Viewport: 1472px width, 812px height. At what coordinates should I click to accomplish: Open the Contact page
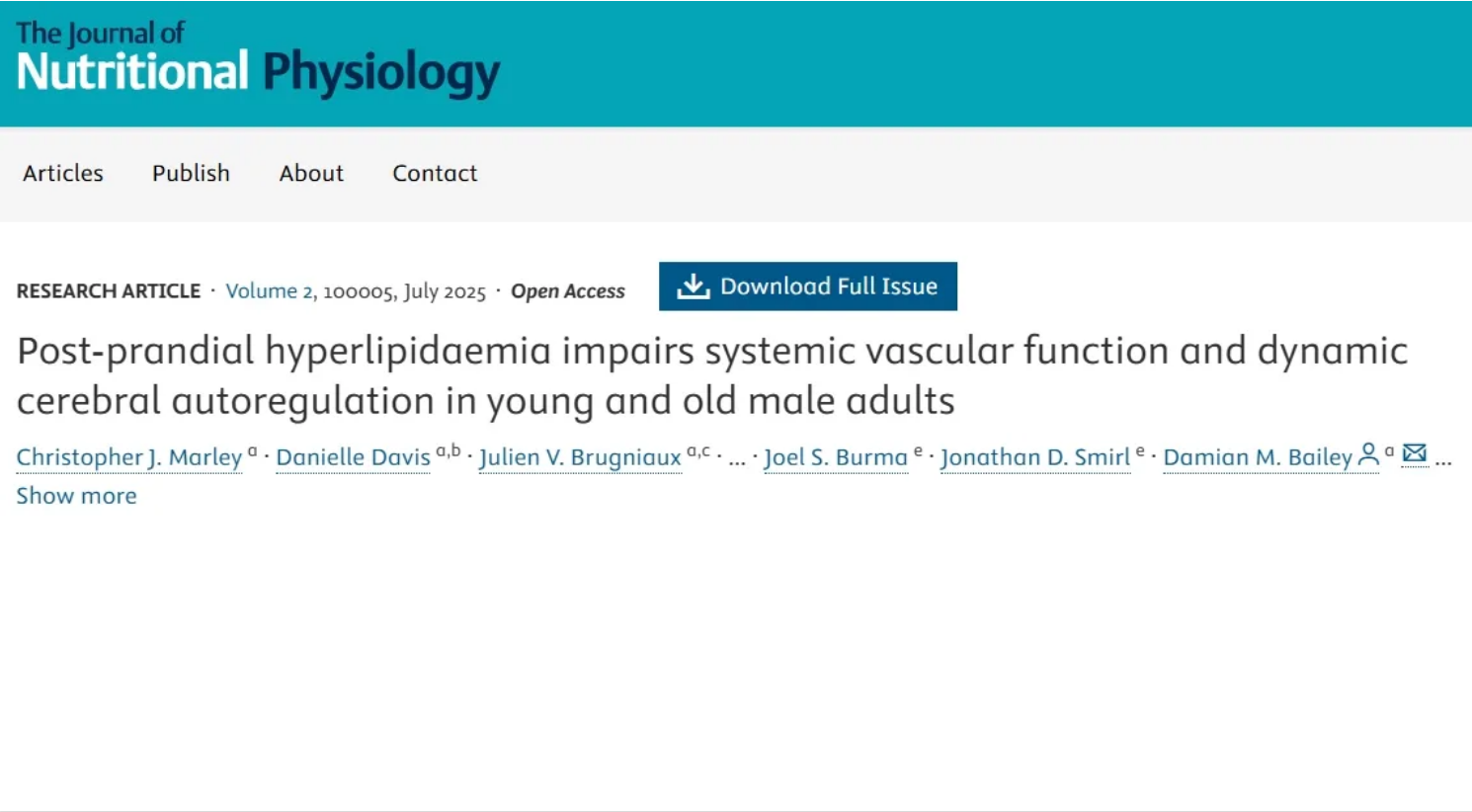tap(435, 173)
